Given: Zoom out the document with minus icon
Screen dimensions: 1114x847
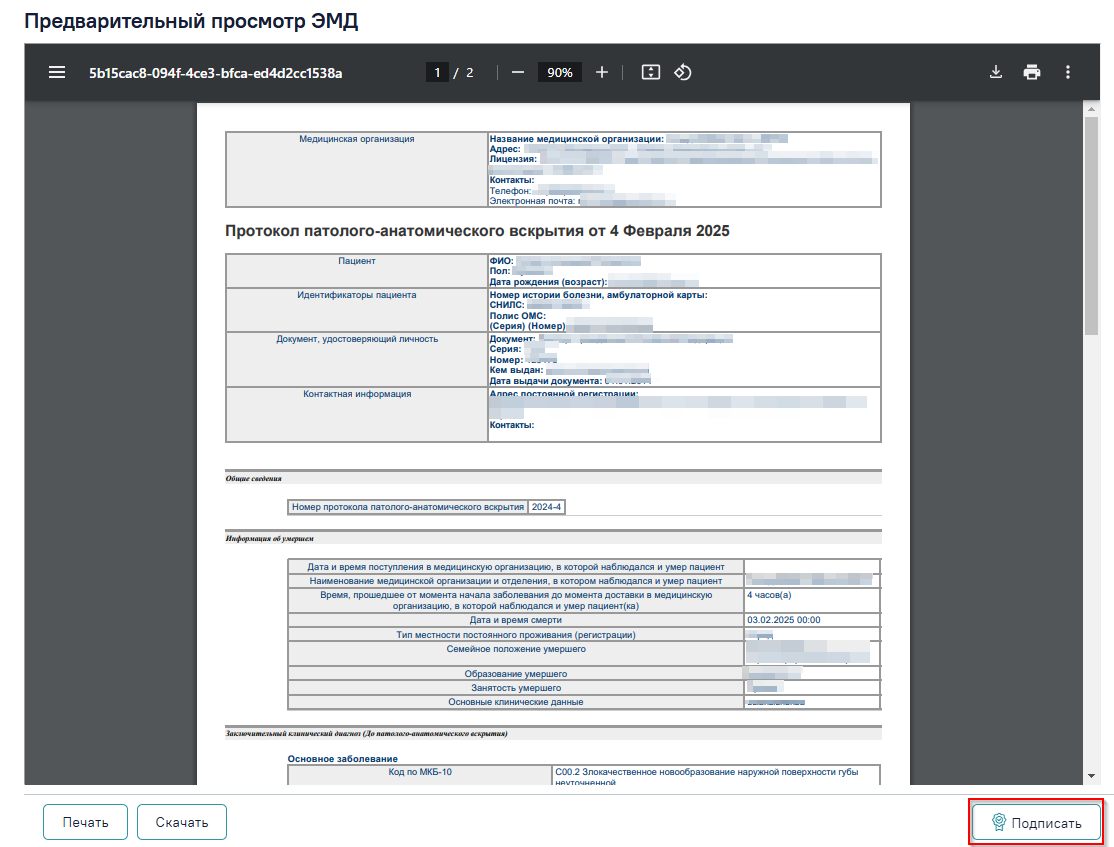Looking at the screenshot, I should [518, 72].
